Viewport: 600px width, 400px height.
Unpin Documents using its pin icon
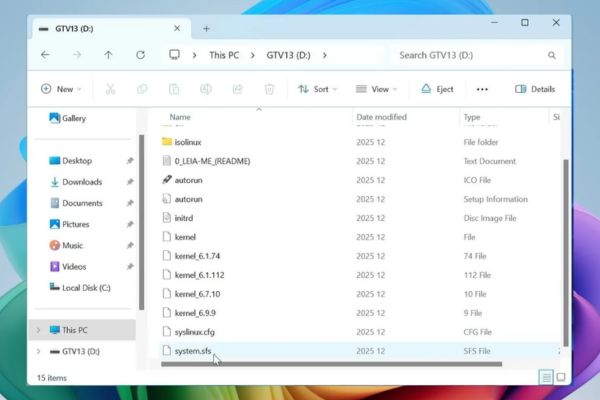click(130, 203)
